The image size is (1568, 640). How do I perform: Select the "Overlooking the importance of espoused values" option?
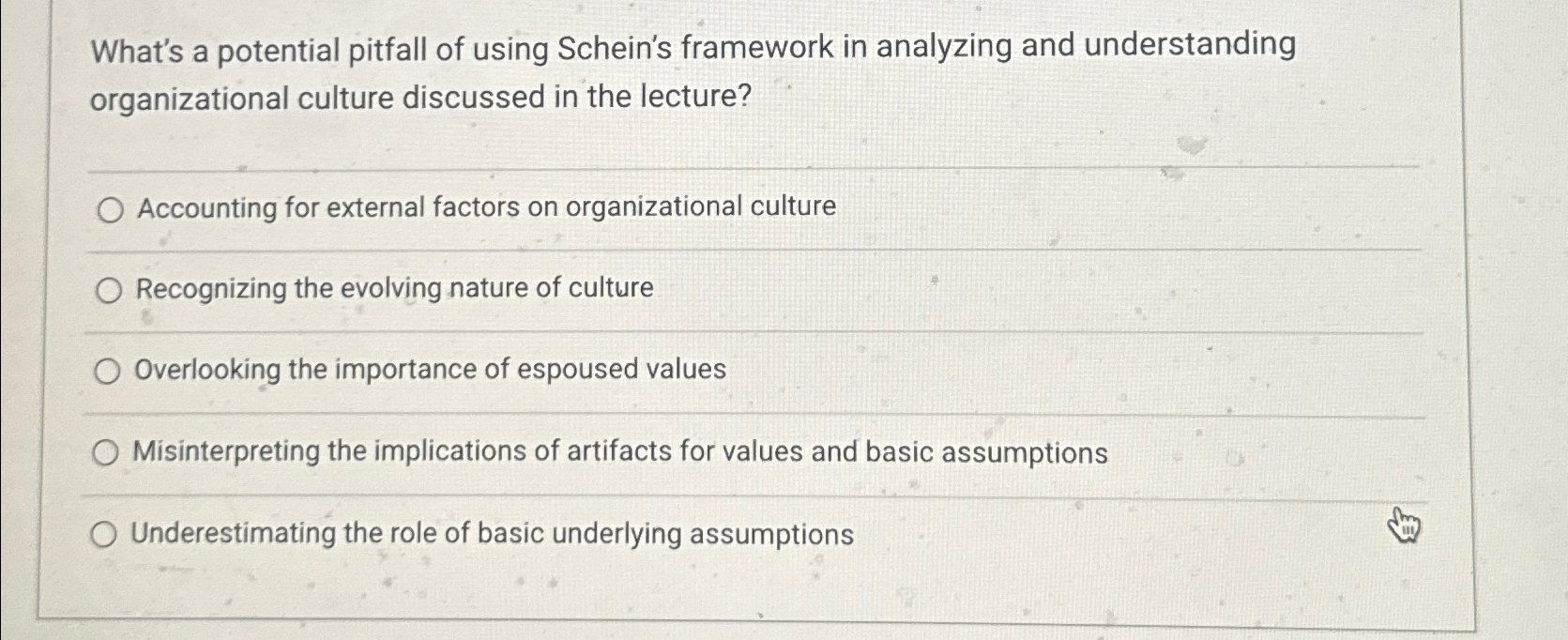(x=108, y=372)
